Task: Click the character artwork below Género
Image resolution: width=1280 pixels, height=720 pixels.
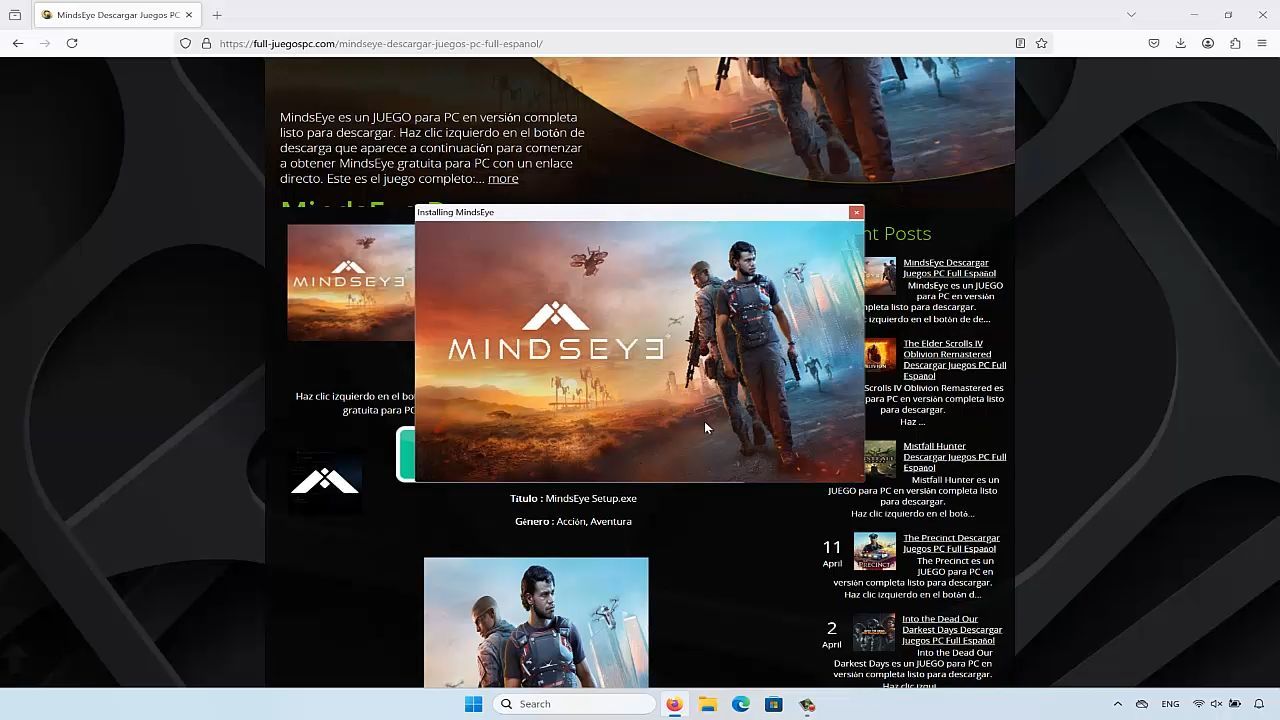Action: [x=536, y=622]
